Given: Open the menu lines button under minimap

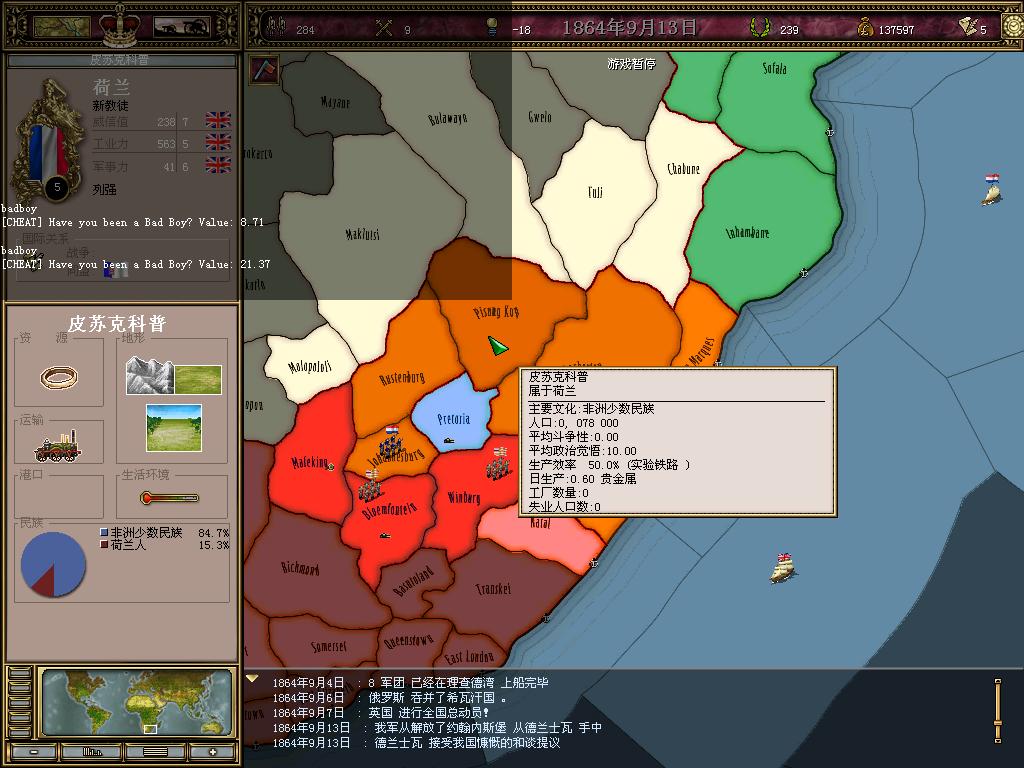Looking at the screenshot, I should [155, 752].
